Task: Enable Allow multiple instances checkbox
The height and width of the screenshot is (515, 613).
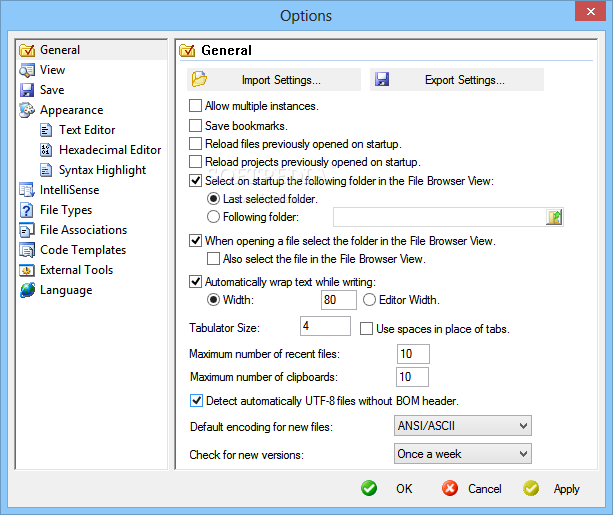Action: pos(195,106)
